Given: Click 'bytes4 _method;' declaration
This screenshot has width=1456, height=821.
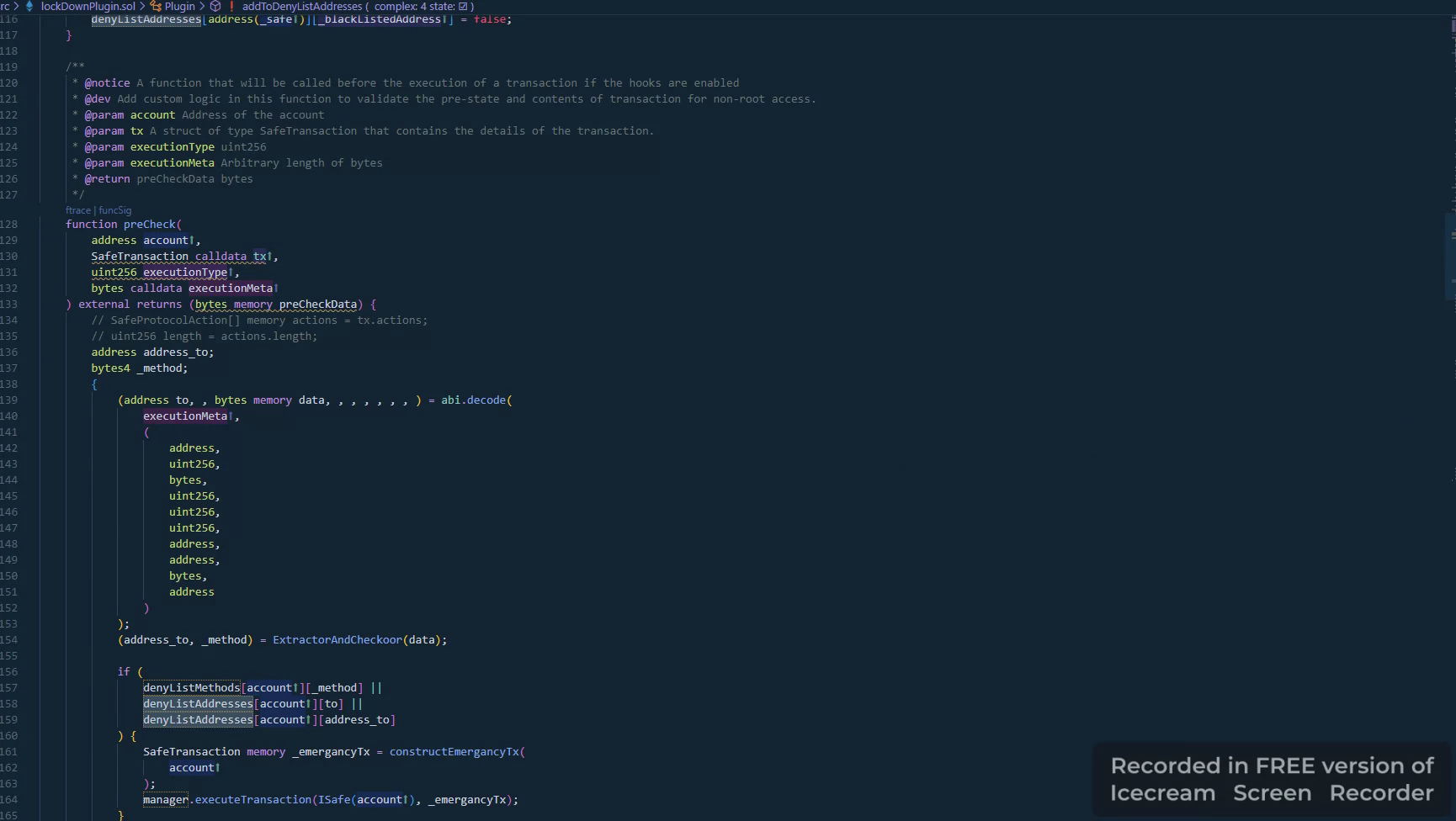Looking at the screenshot, I should (140, 368).
